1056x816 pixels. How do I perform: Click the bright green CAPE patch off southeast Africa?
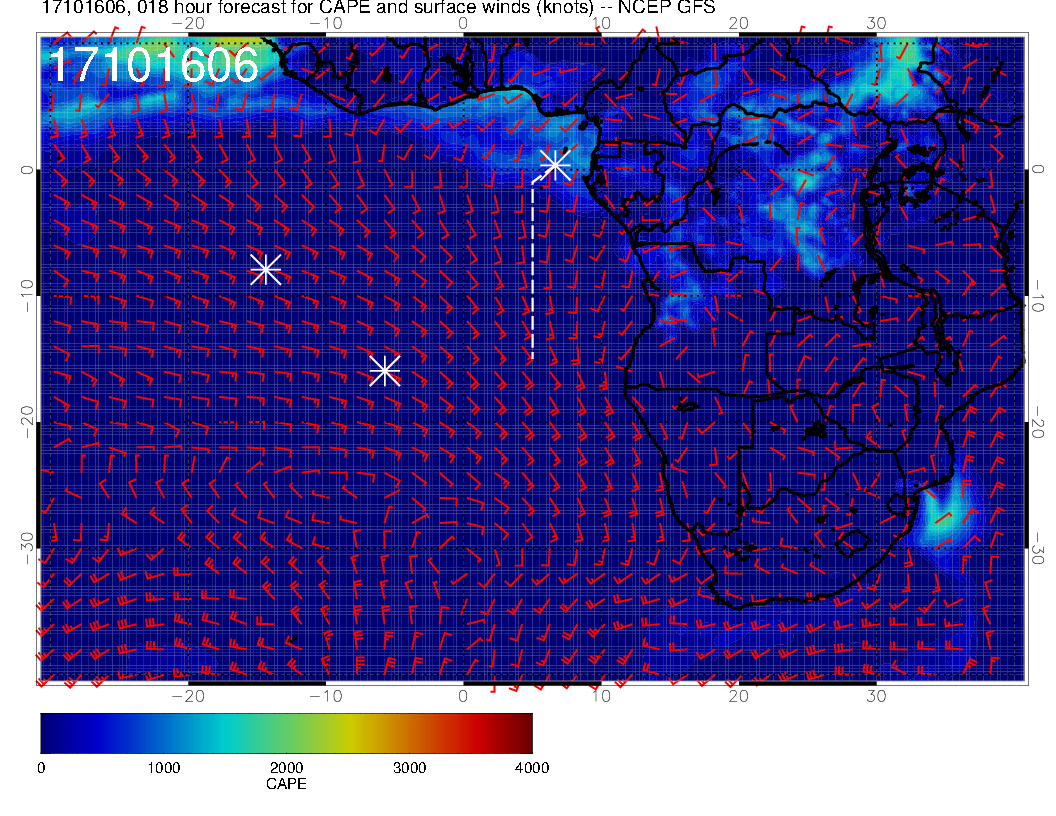943,516
